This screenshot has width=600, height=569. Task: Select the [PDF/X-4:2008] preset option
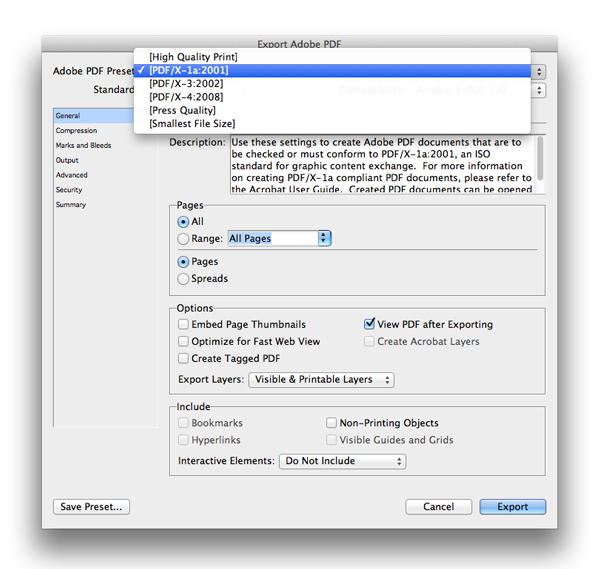coord(332,97)
